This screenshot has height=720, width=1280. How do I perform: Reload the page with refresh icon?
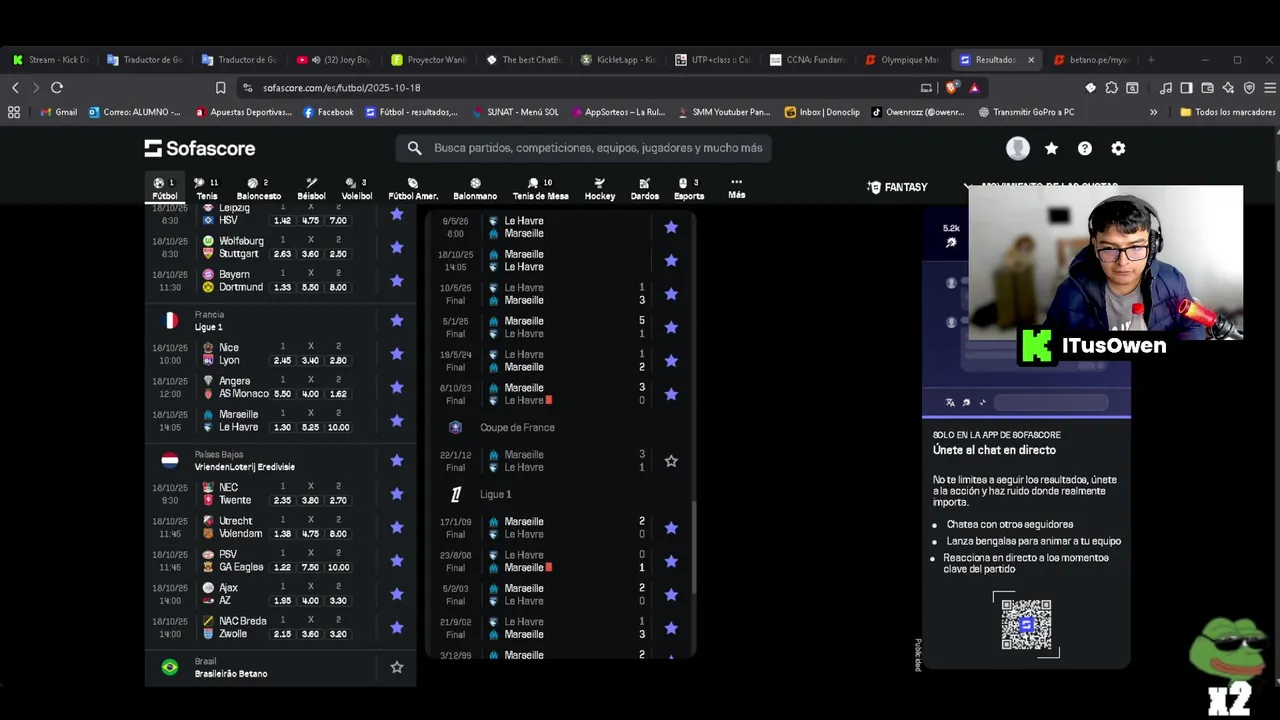click(x=57, y=88)
